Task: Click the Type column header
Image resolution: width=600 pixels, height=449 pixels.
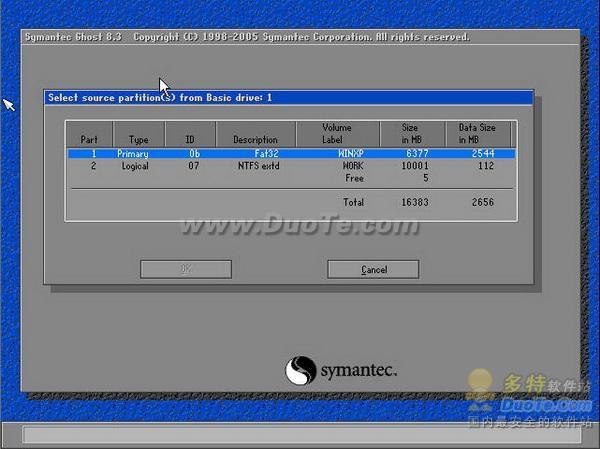Action: pyautogui.click(x=139, y=134)
